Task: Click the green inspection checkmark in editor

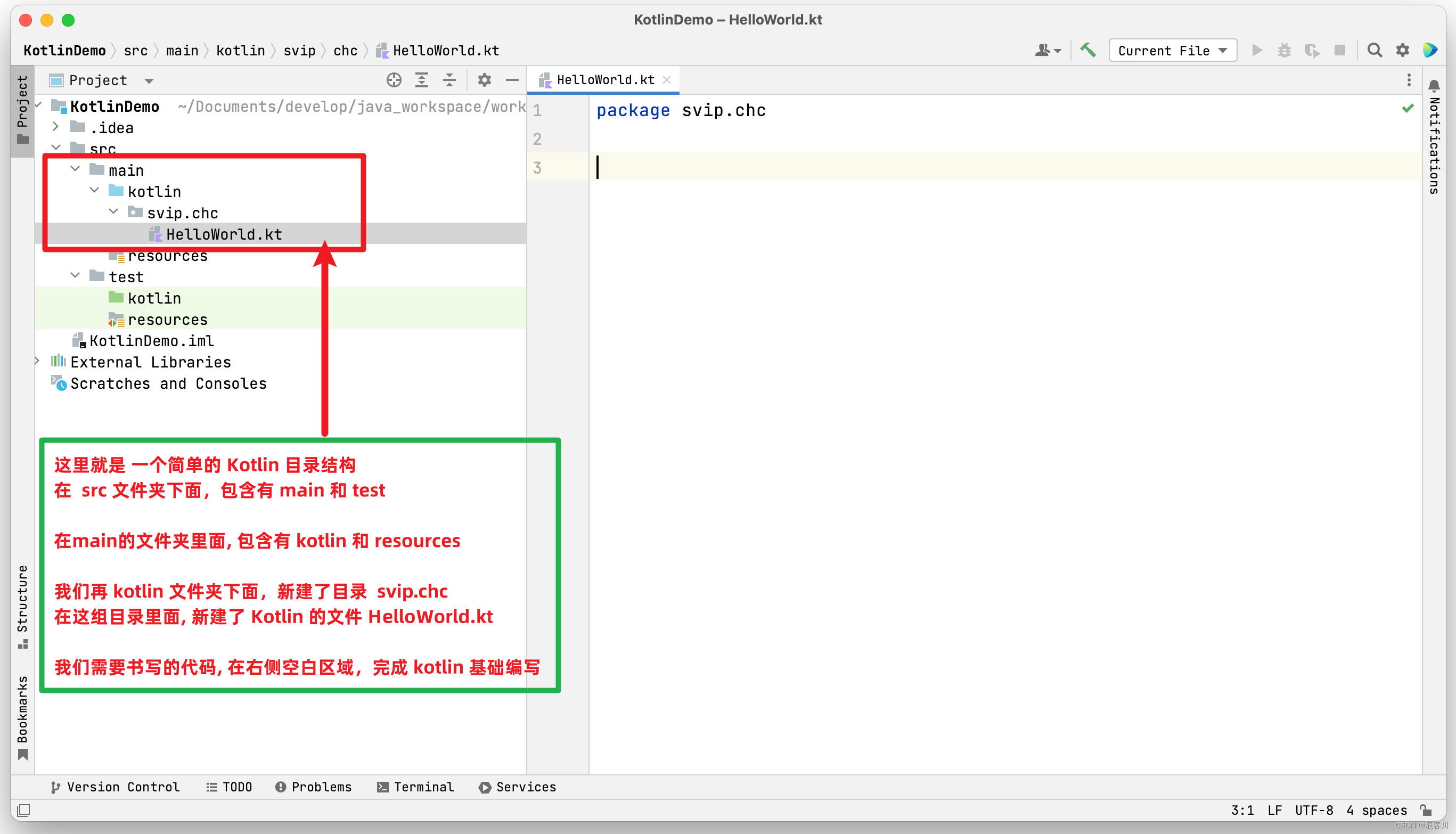Action: (1408, 108)
